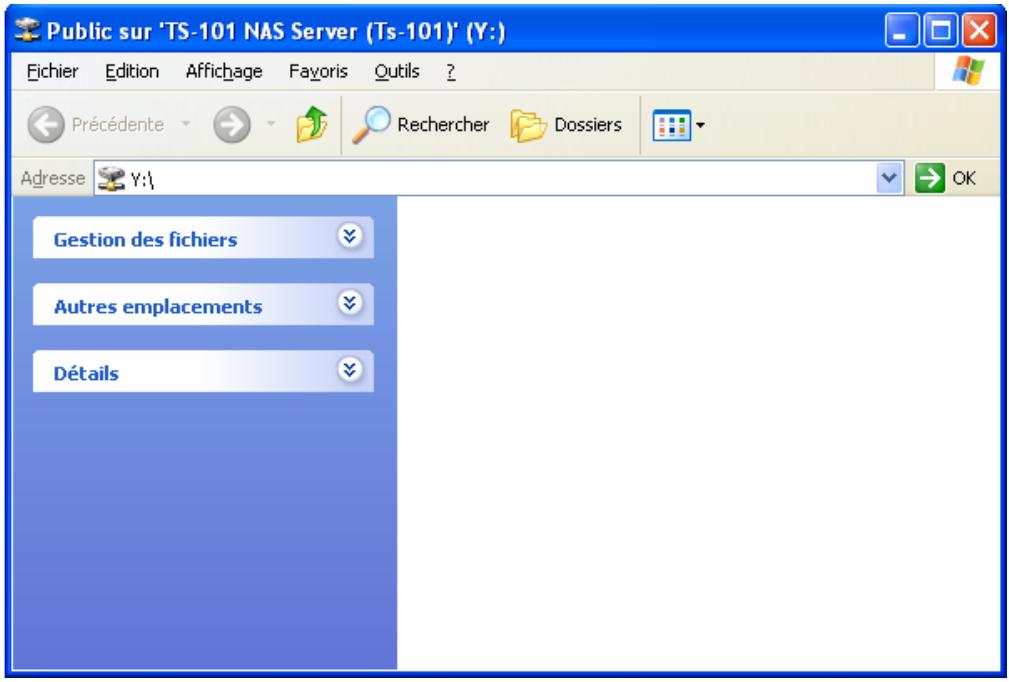Expand Autres emplacements panel chevron

349,303
